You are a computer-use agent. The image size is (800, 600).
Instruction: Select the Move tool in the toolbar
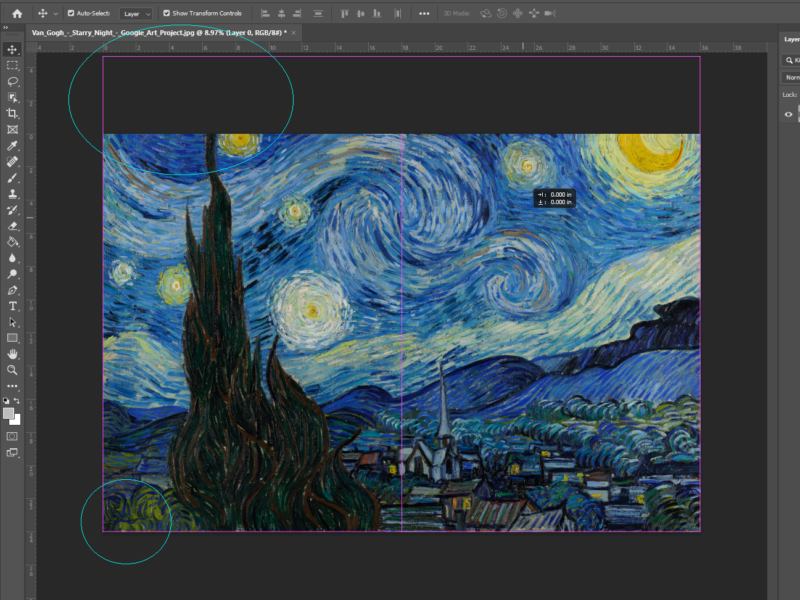point(13,49)
